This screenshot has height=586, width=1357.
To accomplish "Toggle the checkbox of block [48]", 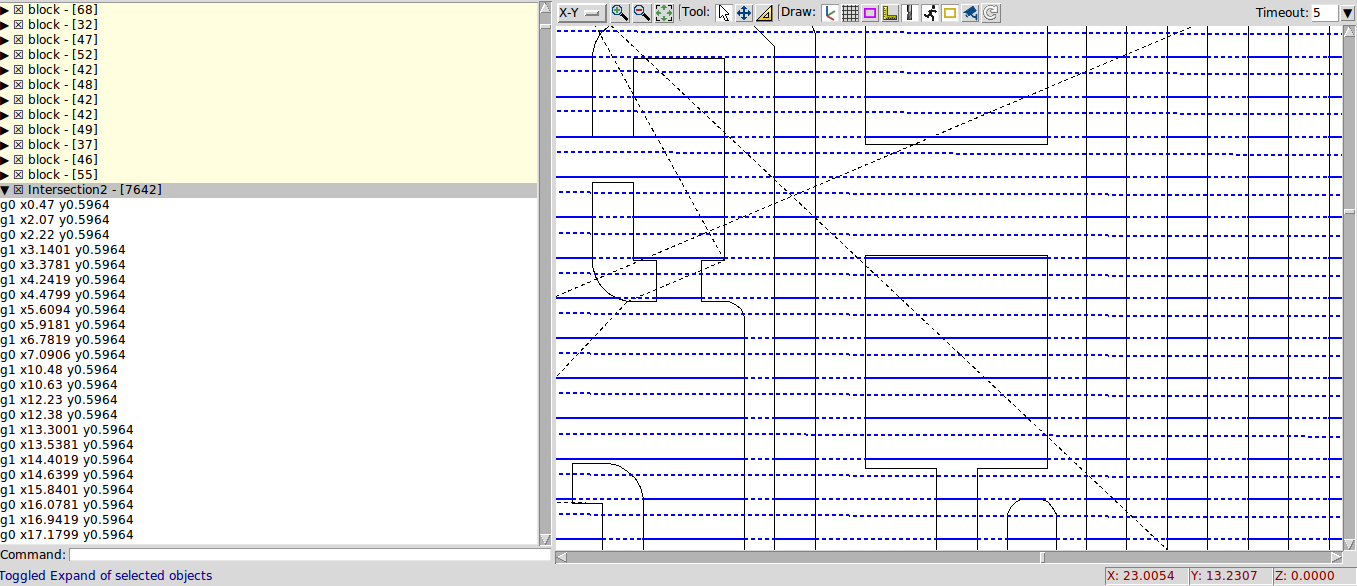I will click(x=19, y=84).
